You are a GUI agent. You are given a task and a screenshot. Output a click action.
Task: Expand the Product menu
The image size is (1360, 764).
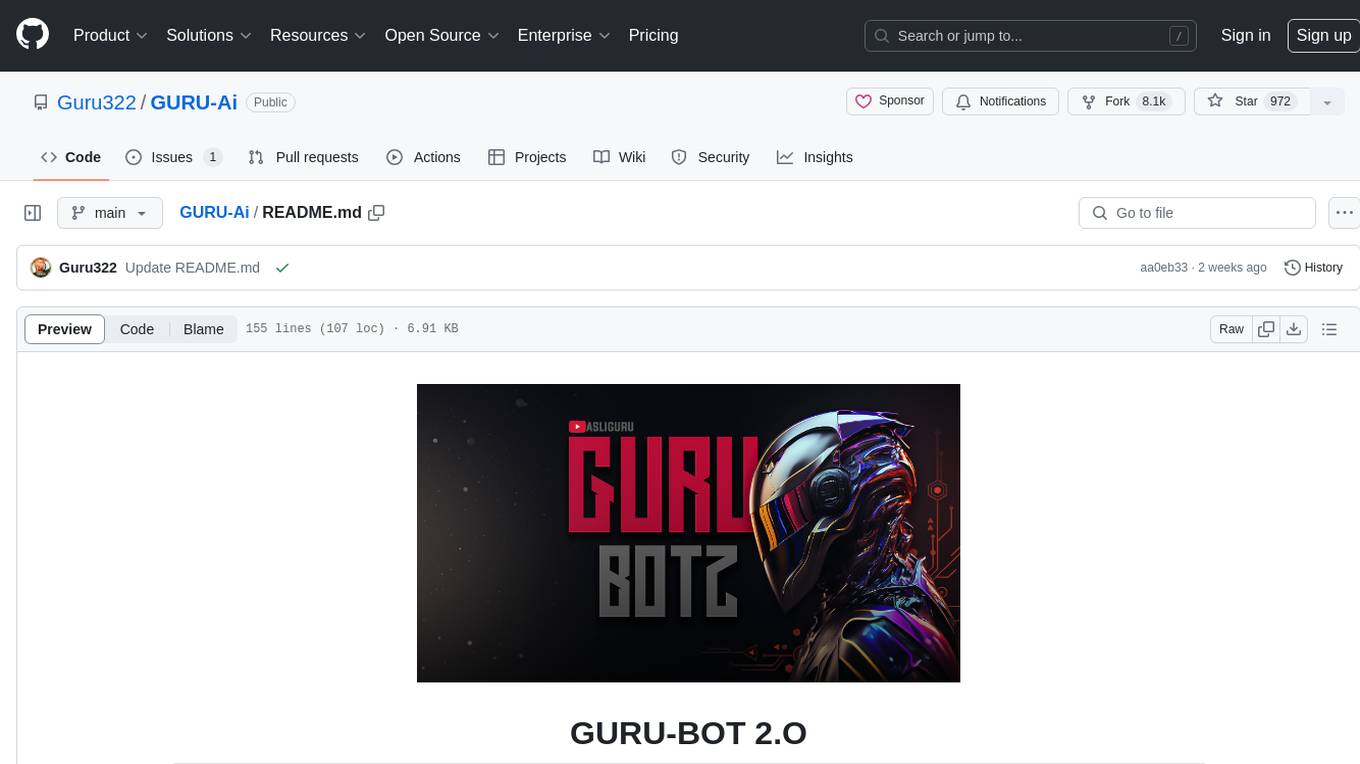110,35
